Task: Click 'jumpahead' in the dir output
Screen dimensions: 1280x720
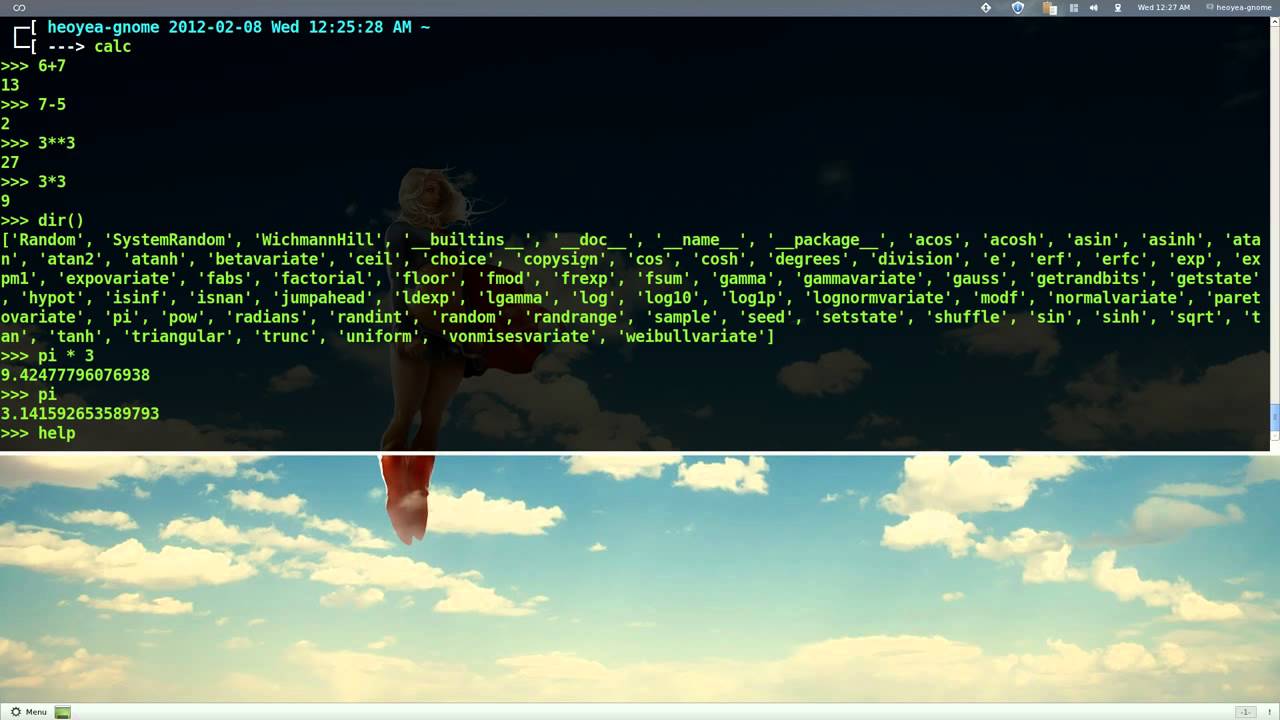Action: coord(324,298)
